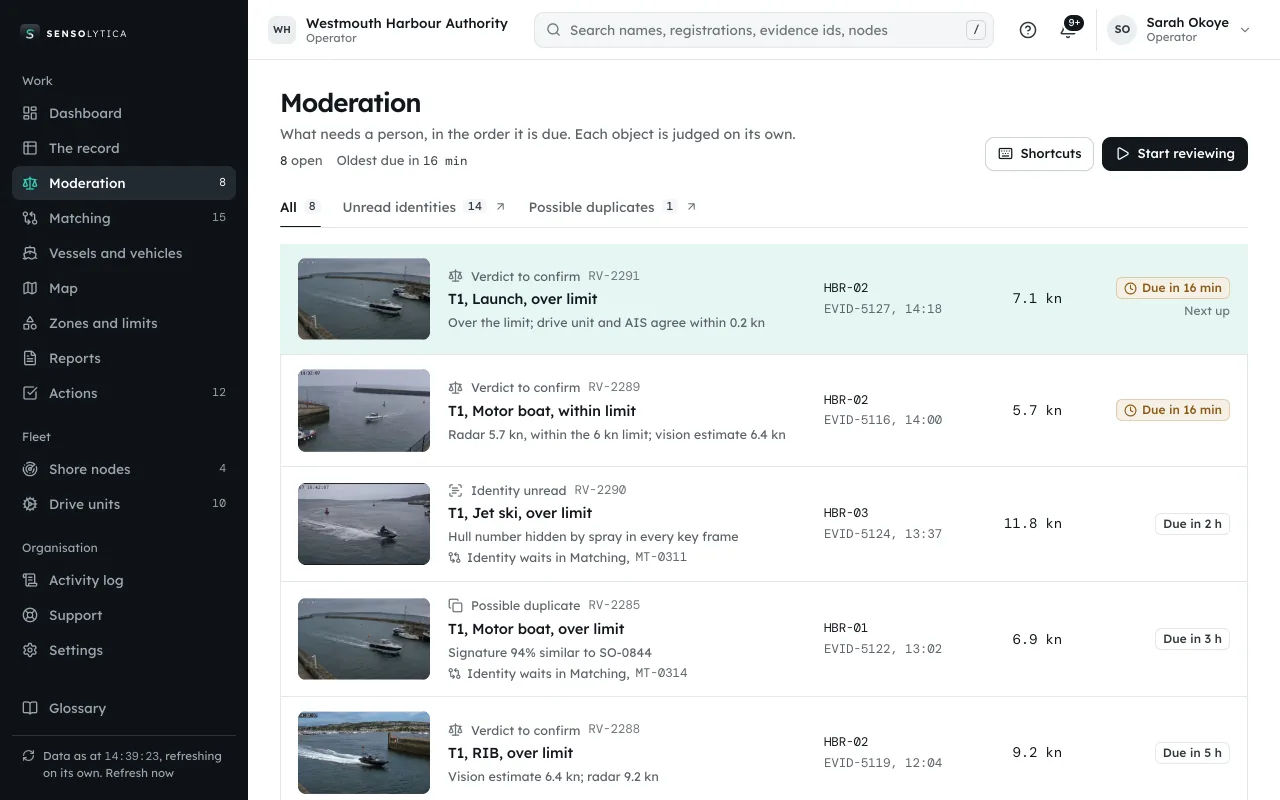Image resolution: width=1280 pixels, height=800 pixels.
Task: Click the Map icon in sidebar
Action: click(x=30, y=288)
